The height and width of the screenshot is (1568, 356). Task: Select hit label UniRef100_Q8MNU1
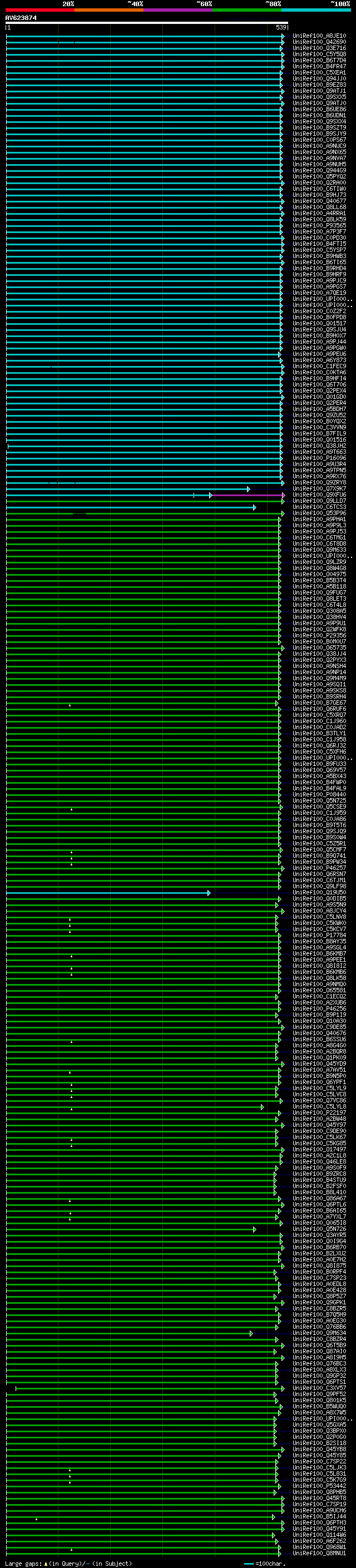coord(319,1554)
